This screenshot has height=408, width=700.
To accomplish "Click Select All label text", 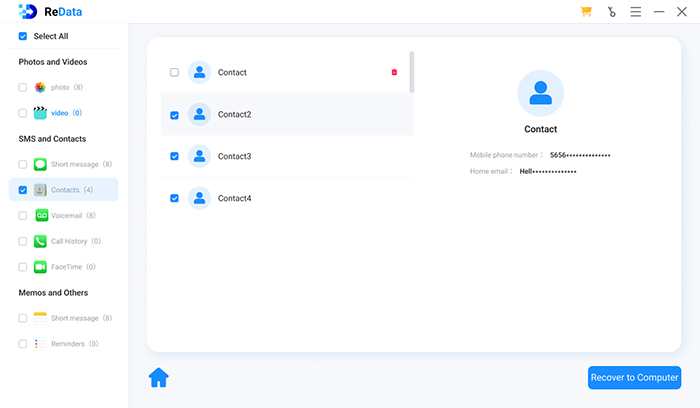I will (51, 36).
